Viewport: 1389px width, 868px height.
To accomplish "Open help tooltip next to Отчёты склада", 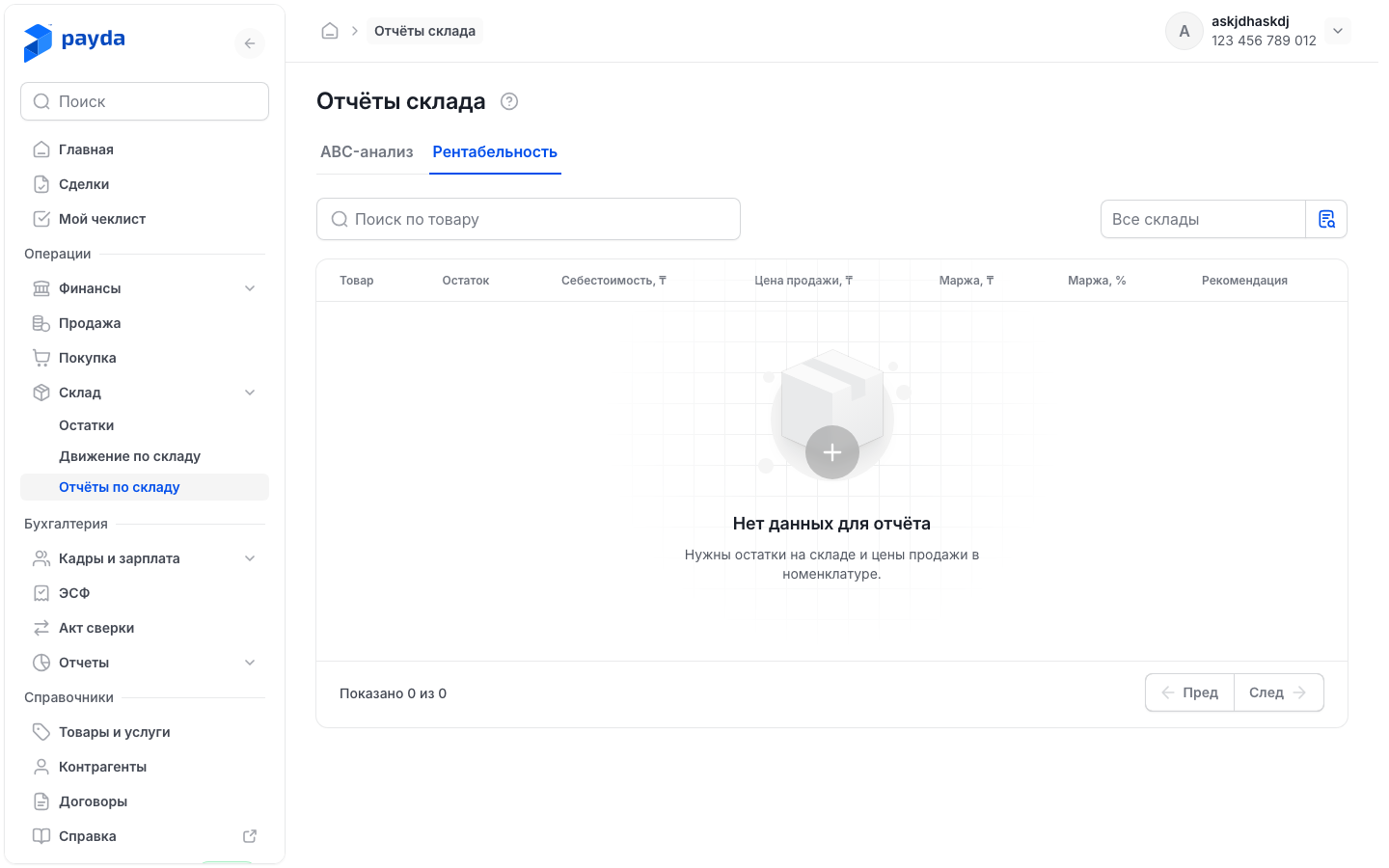I will tap(509, 101).
